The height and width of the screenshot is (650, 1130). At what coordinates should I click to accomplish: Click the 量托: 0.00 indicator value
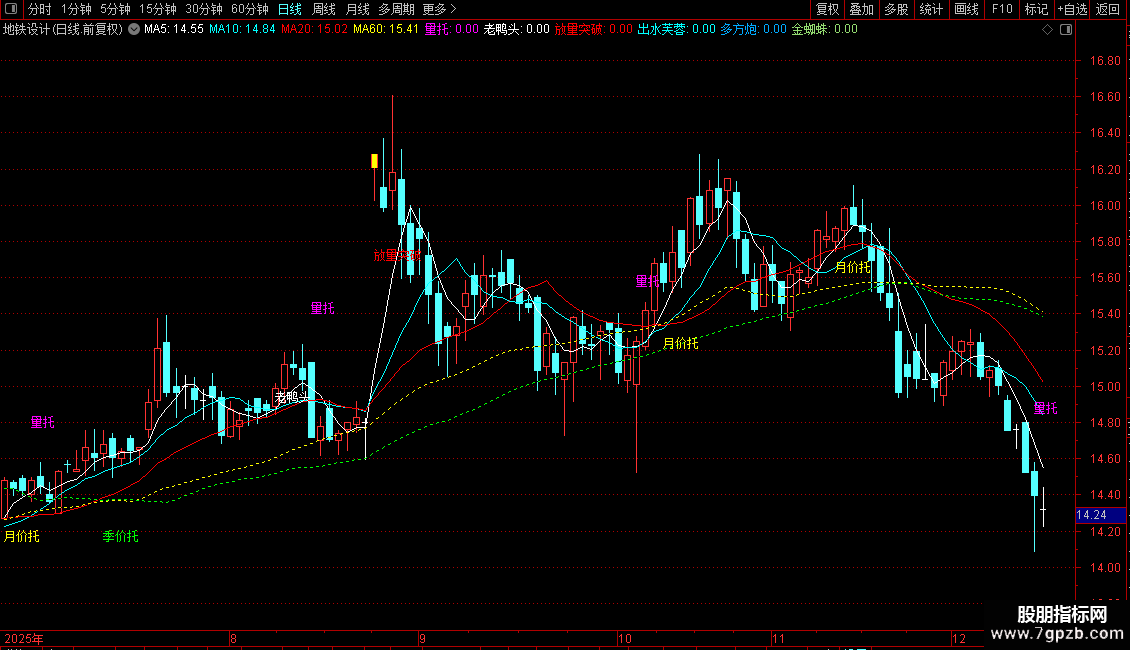(x=452, y=30)
